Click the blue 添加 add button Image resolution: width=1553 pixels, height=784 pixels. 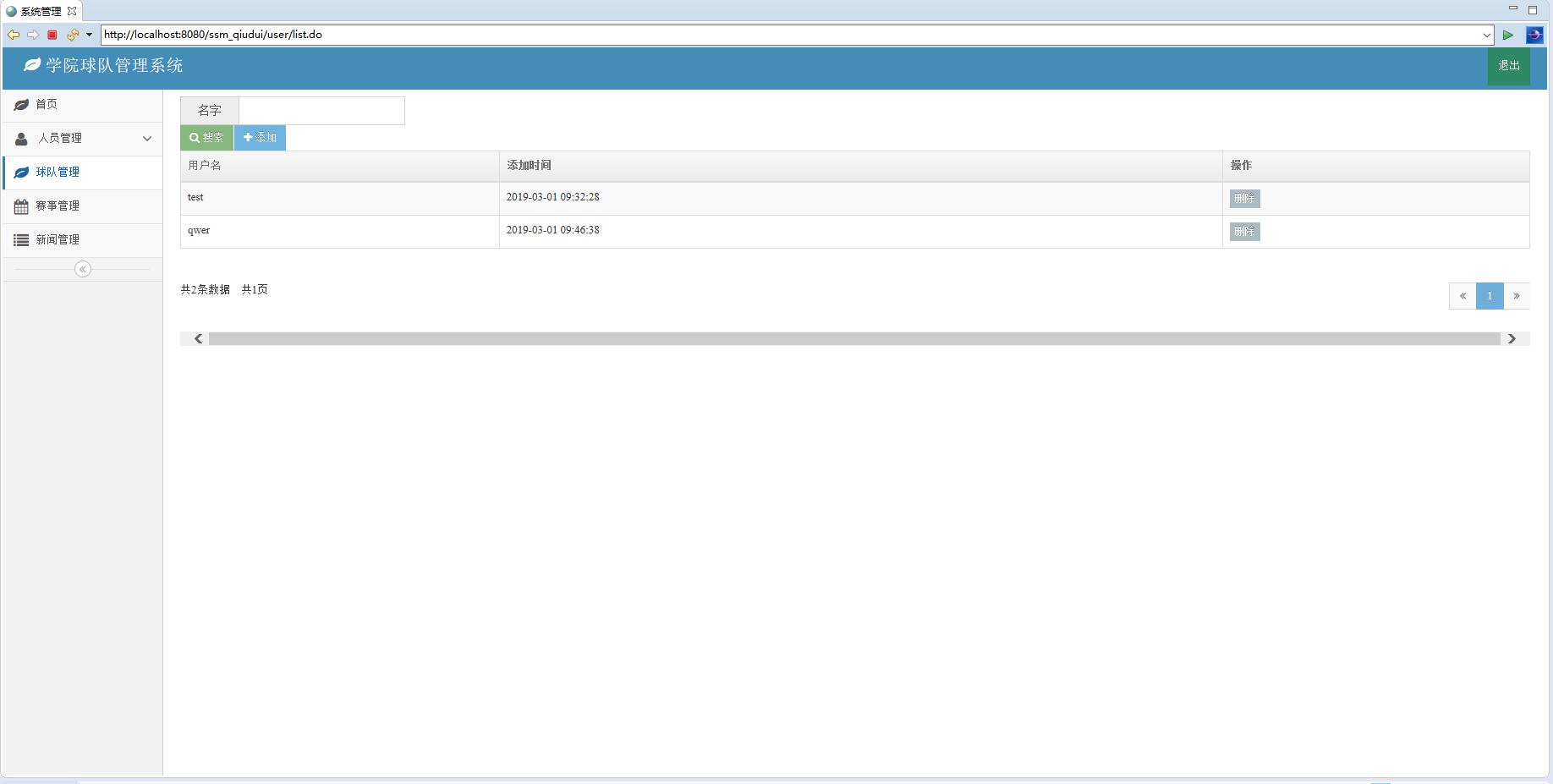(x=260, y=138)
